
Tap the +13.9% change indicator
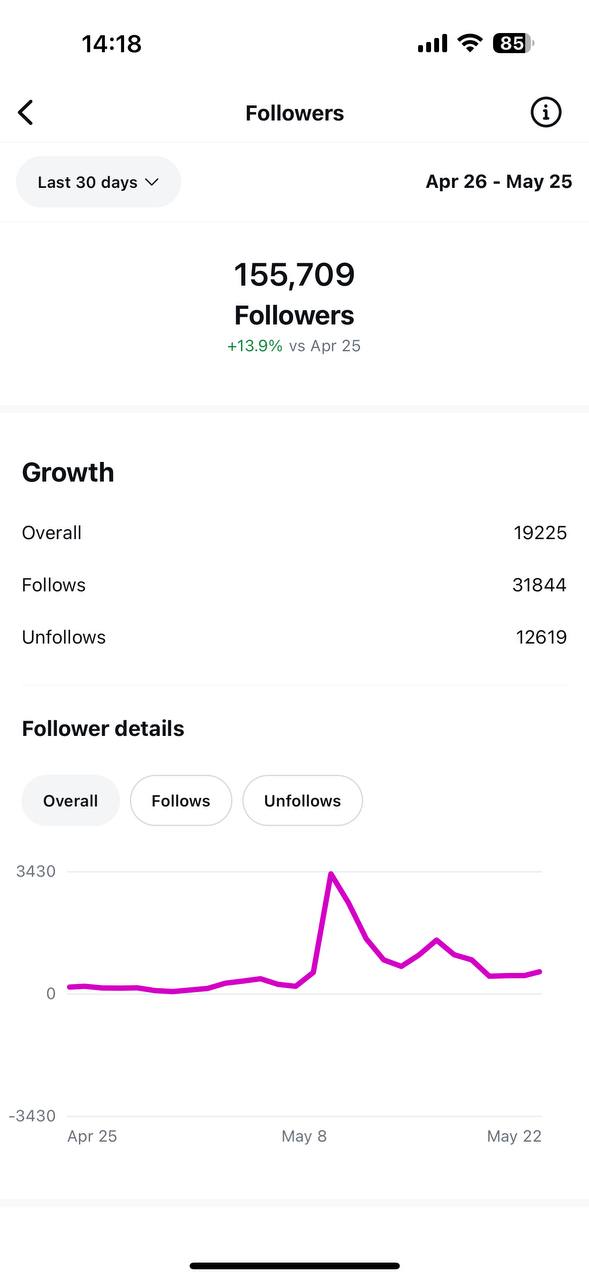point(255,346)
